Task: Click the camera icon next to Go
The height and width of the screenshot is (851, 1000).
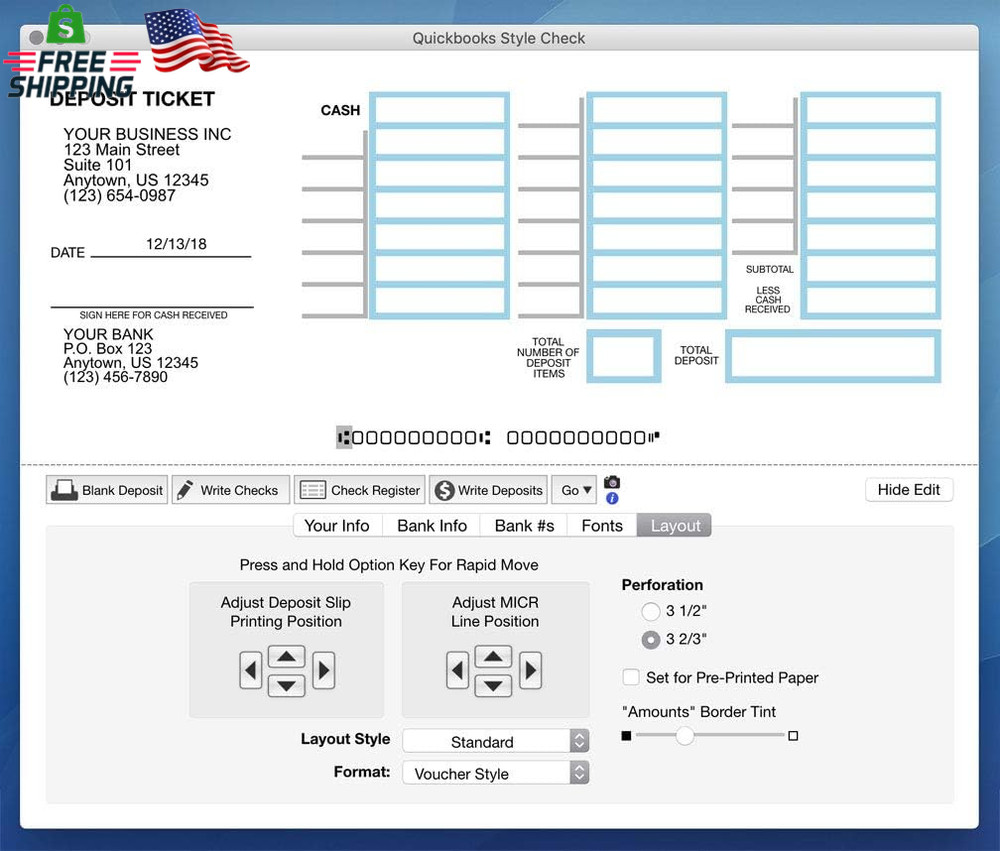Action: pyautogui.click(x=611, y=483)
